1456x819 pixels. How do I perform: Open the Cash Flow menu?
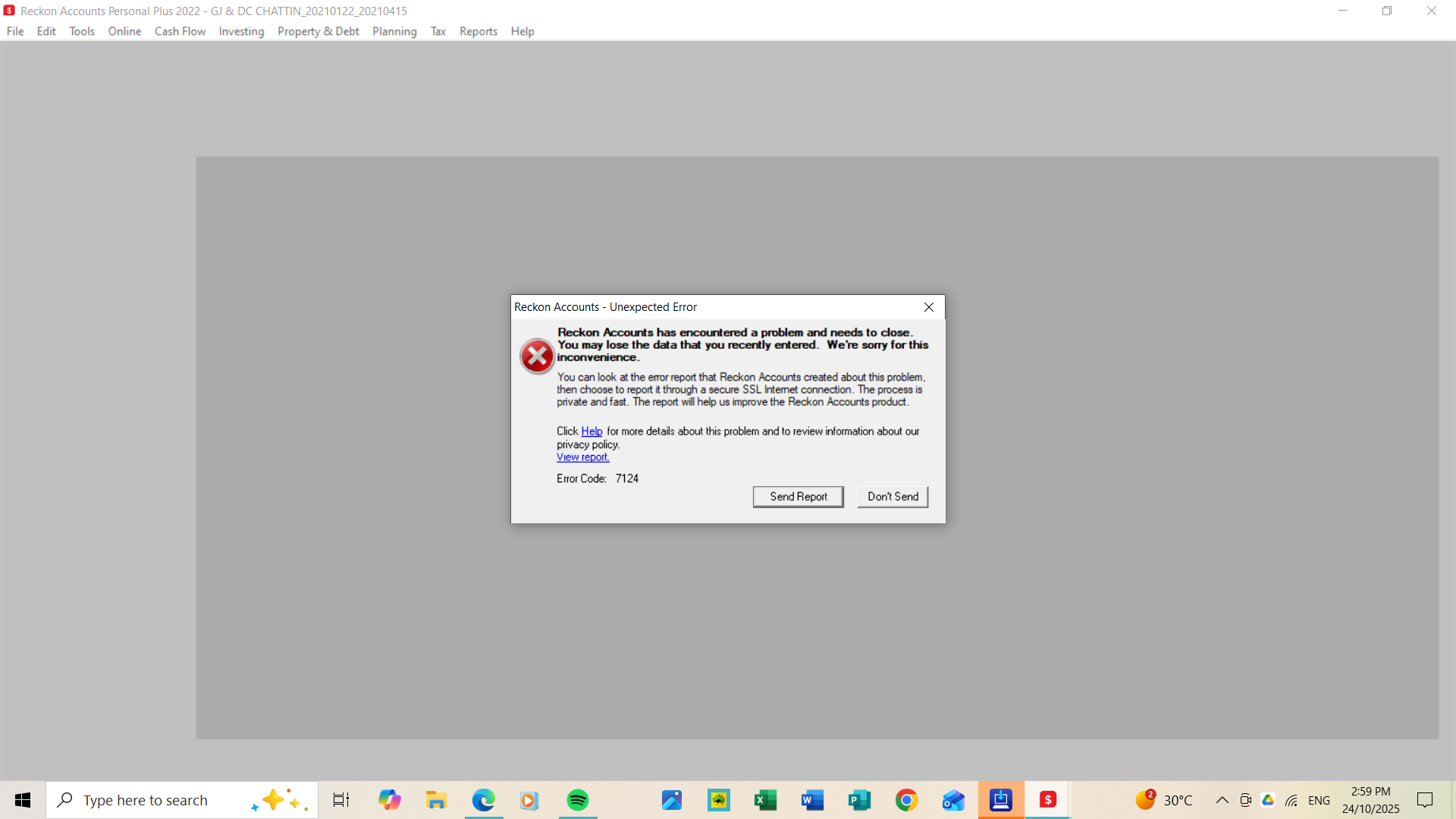180,31
